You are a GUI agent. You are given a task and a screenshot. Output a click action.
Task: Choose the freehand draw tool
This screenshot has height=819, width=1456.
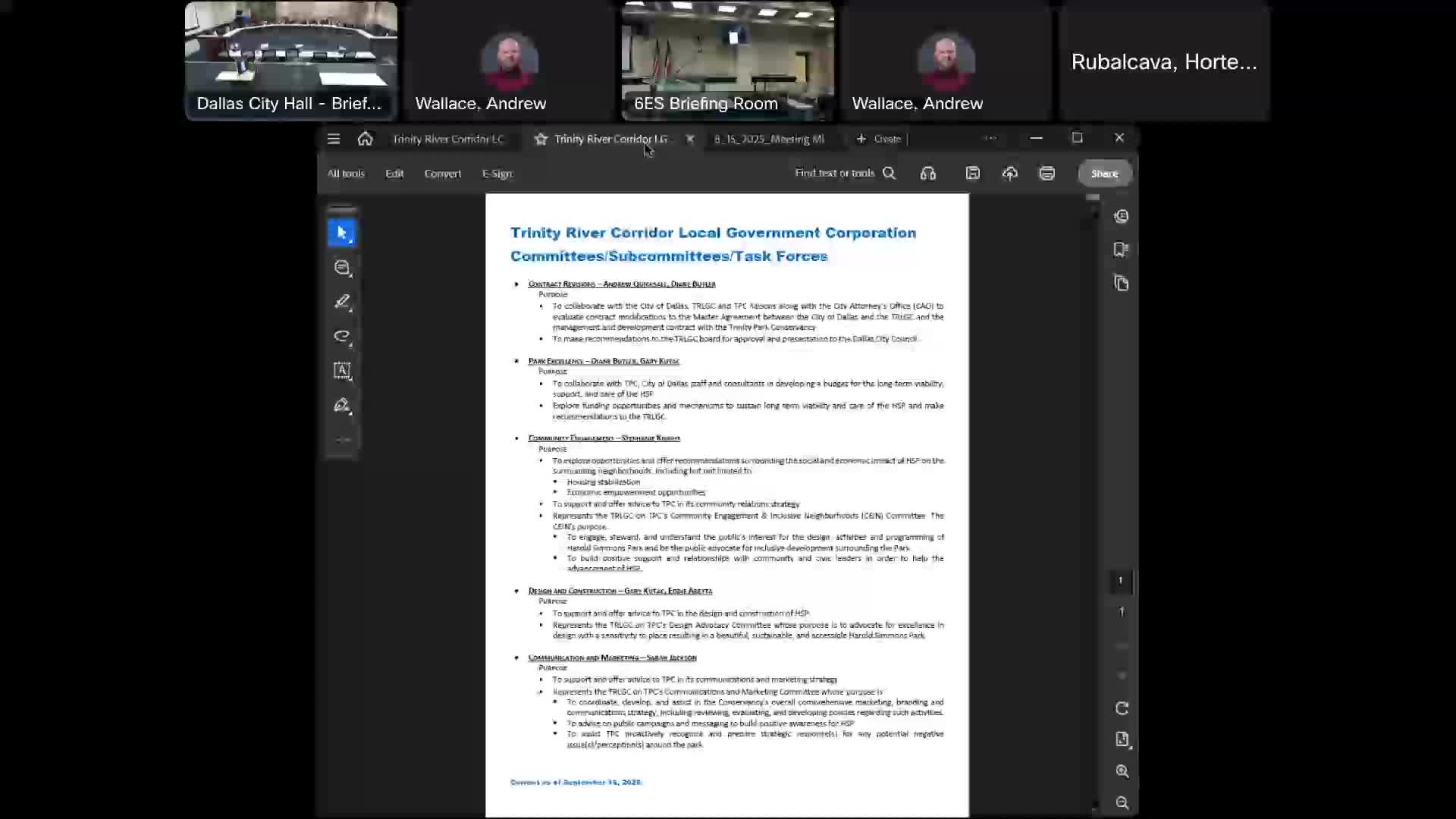[x=342, y=336]
